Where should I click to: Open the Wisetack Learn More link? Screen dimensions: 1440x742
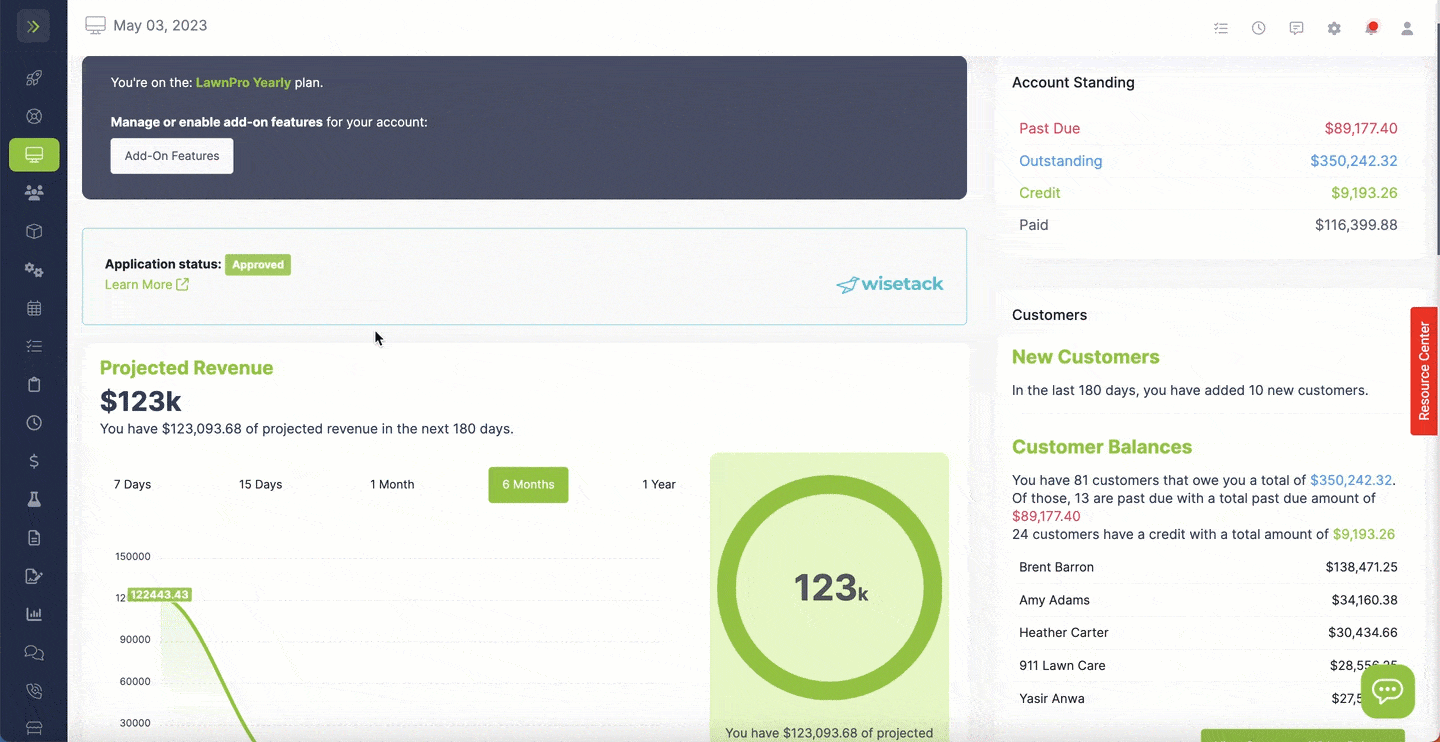pos(147,285)
